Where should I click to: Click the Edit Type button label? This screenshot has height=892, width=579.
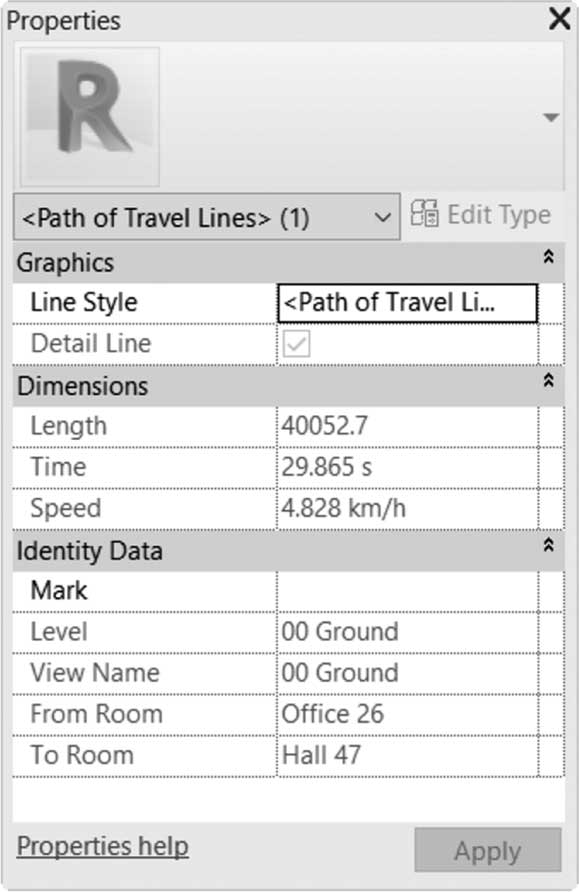(499, 215)
